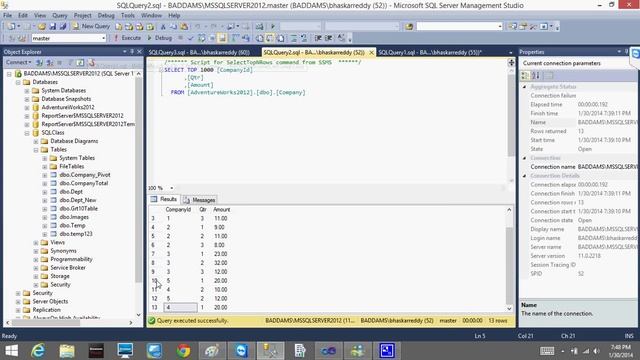Image resolution: width=640 pixels, height=360 pixels.
Task: Click Filter icon in Object Explorer toolbar
Action: pos(70,62)
